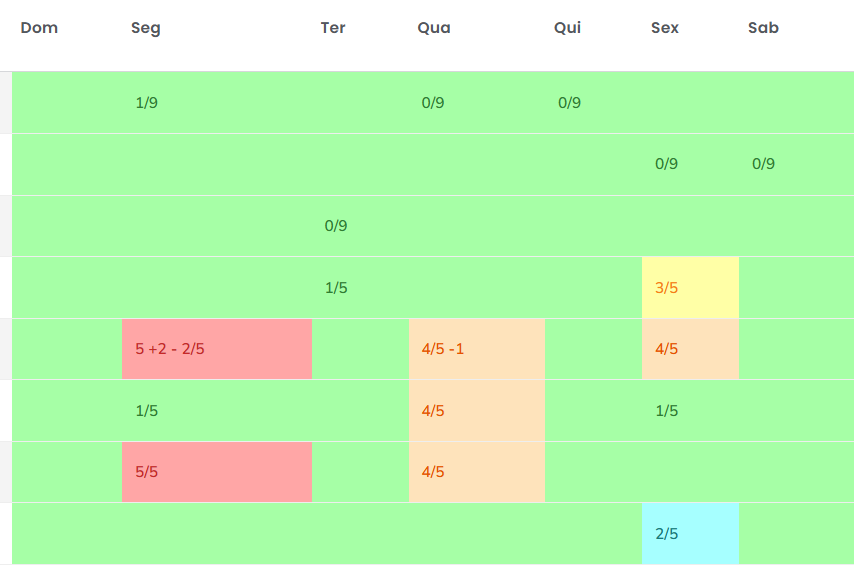Click the Ter day header
The image size is (863, 583).
[333, 28]
